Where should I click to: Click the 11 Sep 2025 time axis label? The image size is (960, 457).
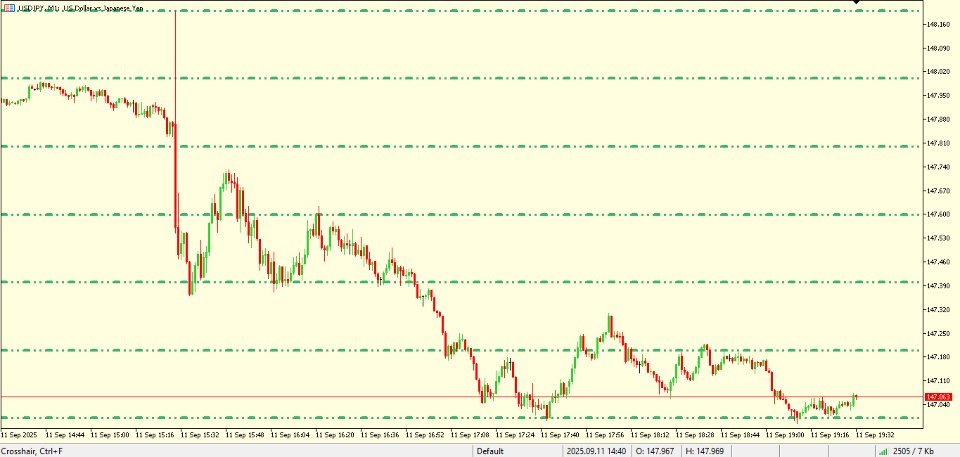[x=18, y=435]
